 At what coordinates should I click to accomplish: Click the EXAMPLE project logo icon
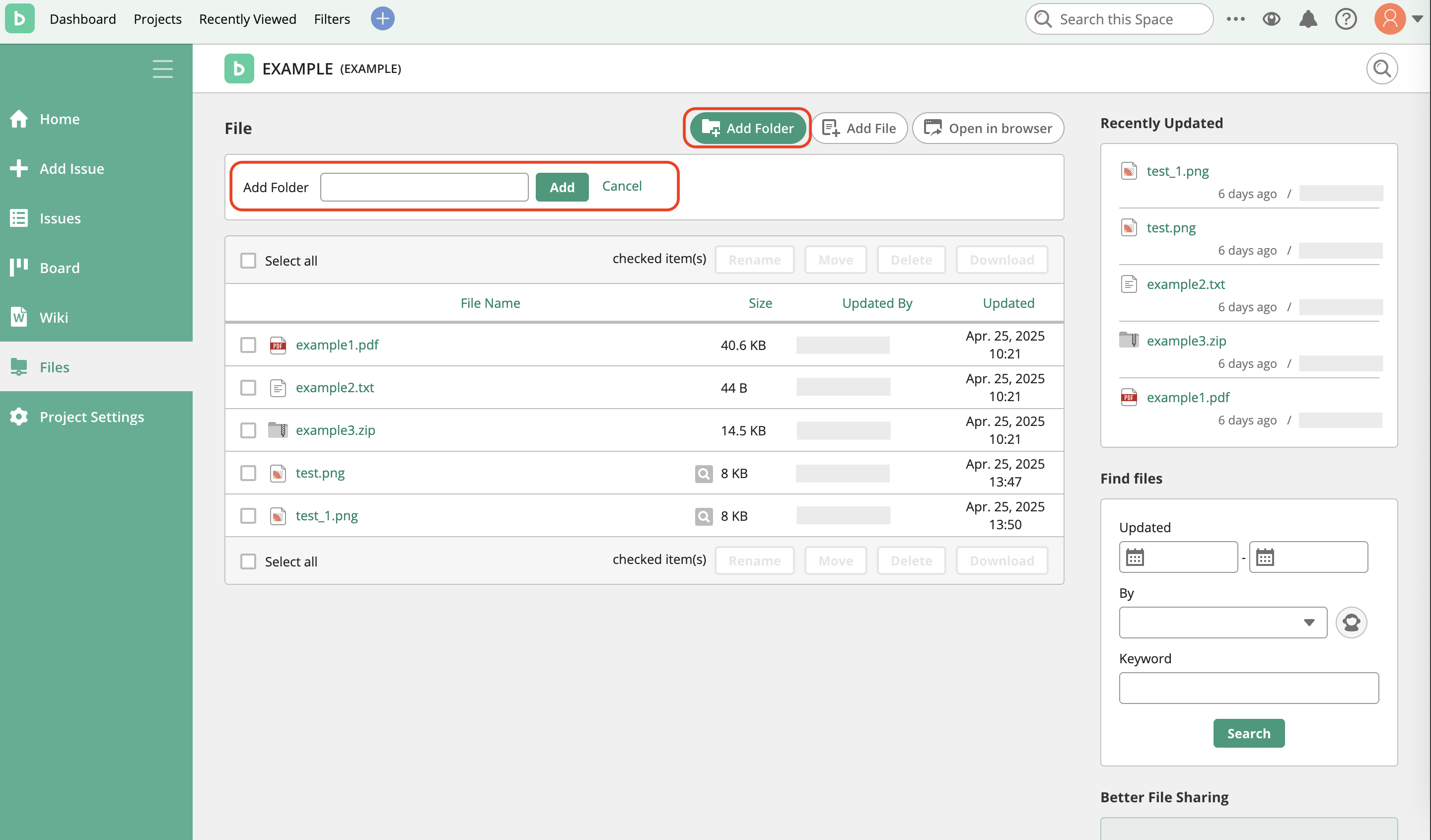(x=239, y=69)
